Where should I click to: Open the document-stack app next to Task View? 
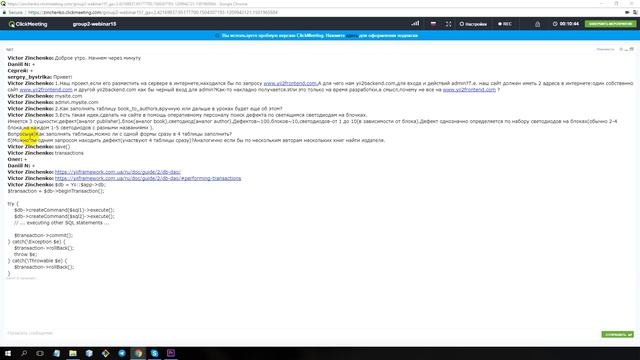(x=56, y=353)
